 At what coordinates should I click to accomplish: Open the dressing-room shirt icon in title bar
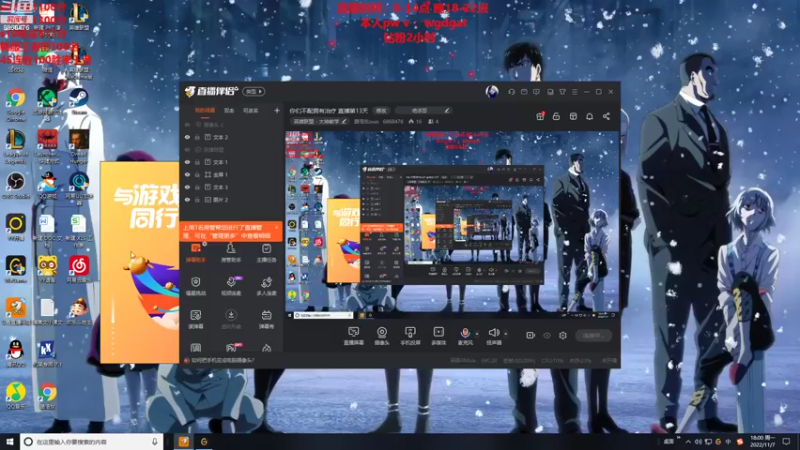coord(563,92)
